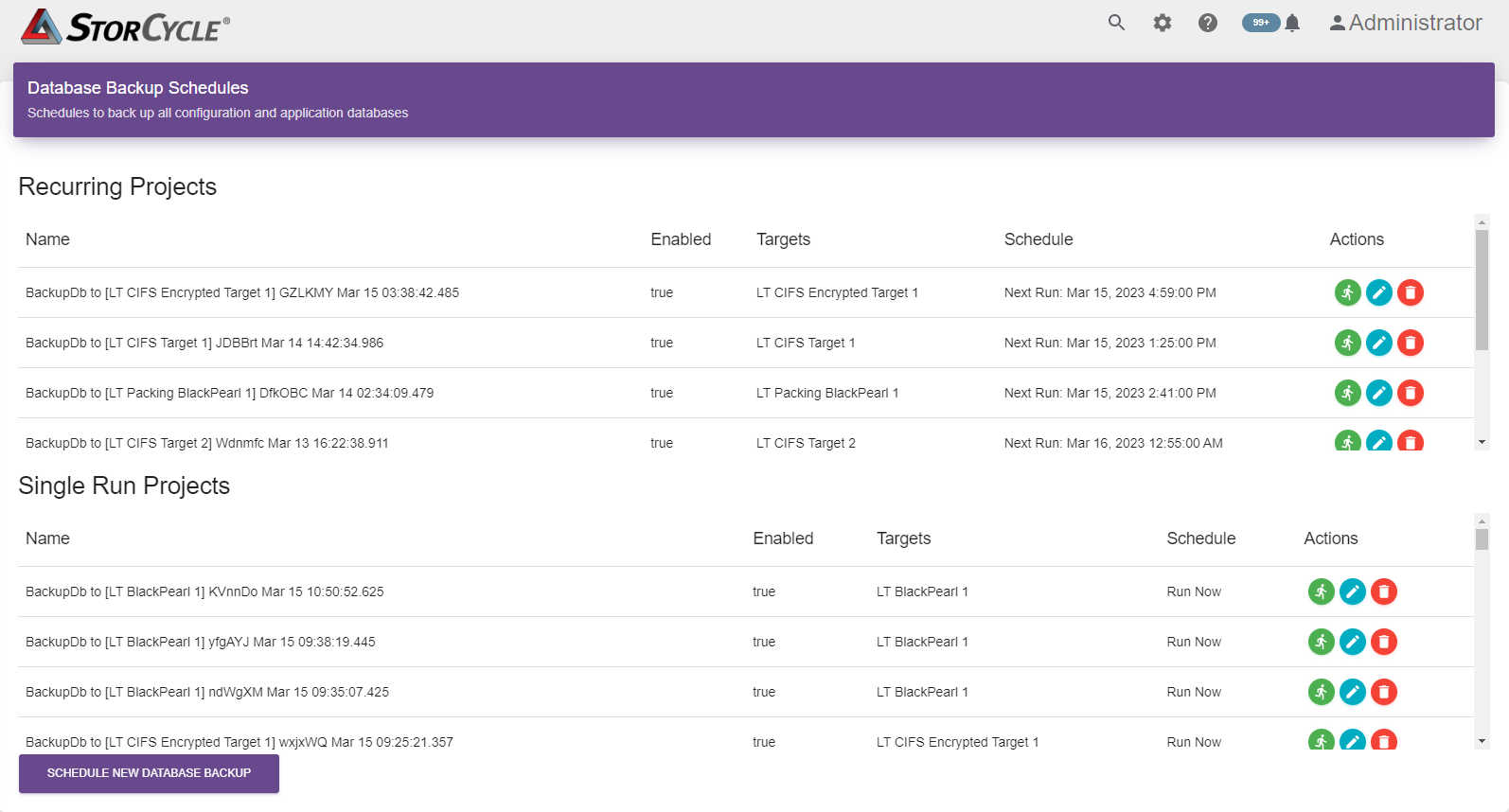
Task: Click Single Run Projects scroll up arrow
Action: coord(1482,521)
